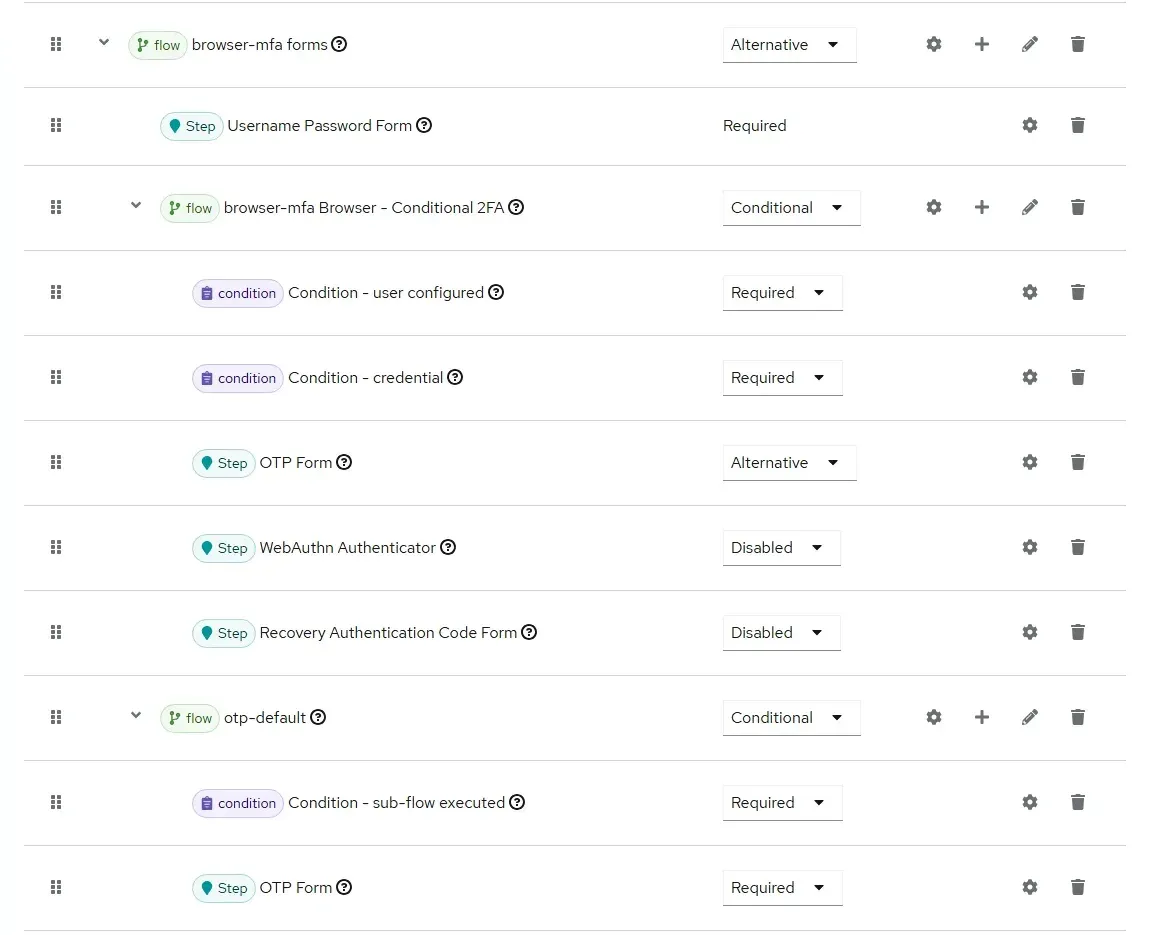Open settings for Alternative OTP Form step
The image size is (1150, 935).
[1030, 462]
